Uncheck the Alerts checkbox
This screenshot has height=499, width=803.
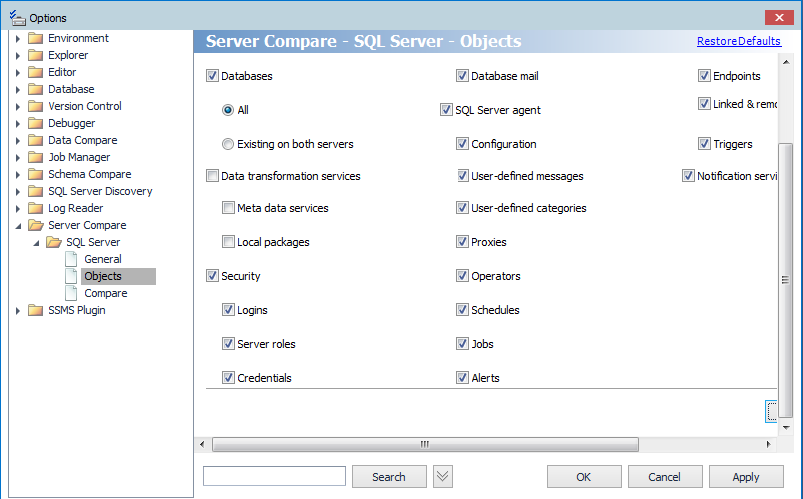tap(462, 378)
